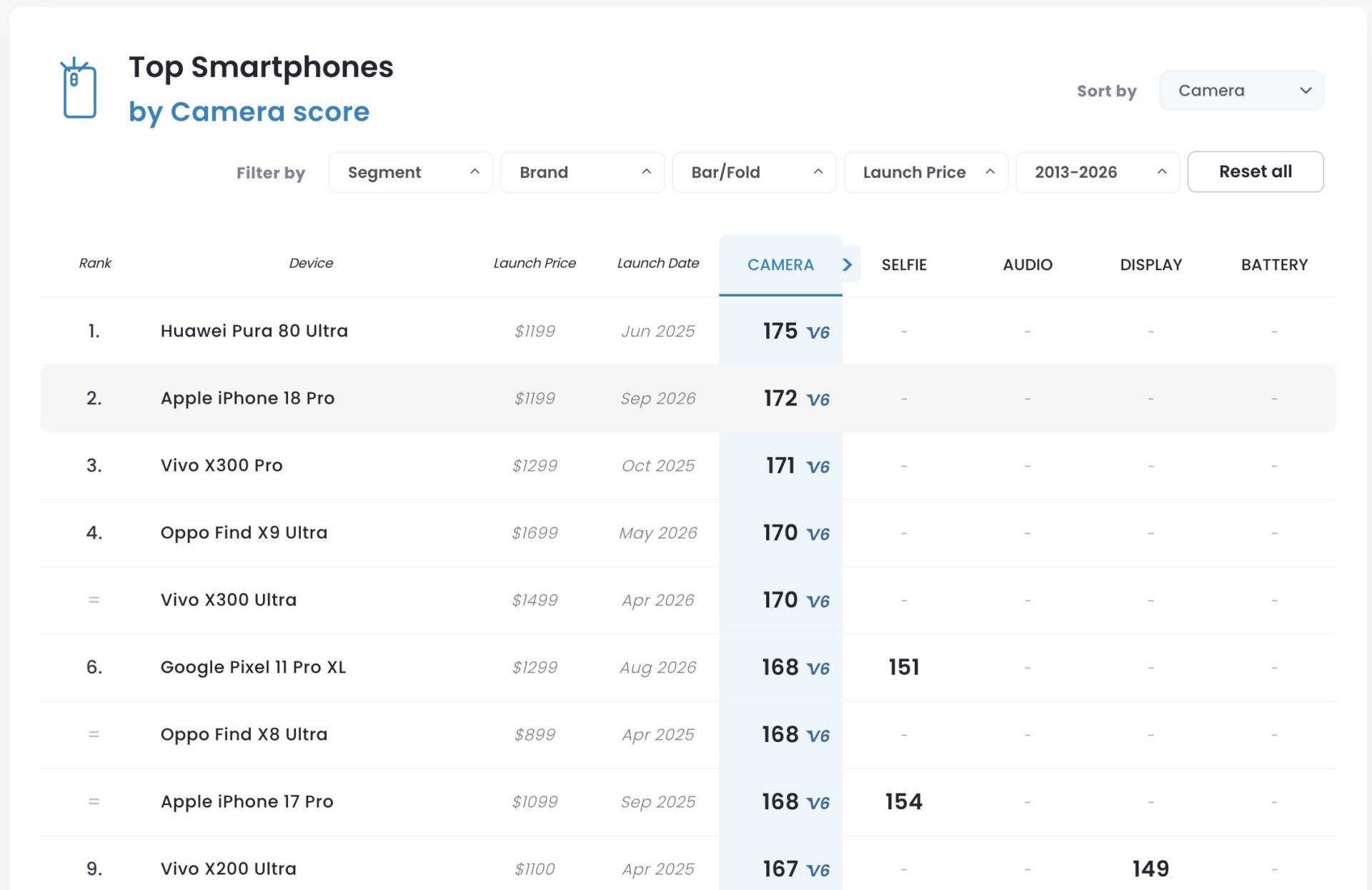
Task: Open Vivo X300 Pro device
Action: pos(222,465)
